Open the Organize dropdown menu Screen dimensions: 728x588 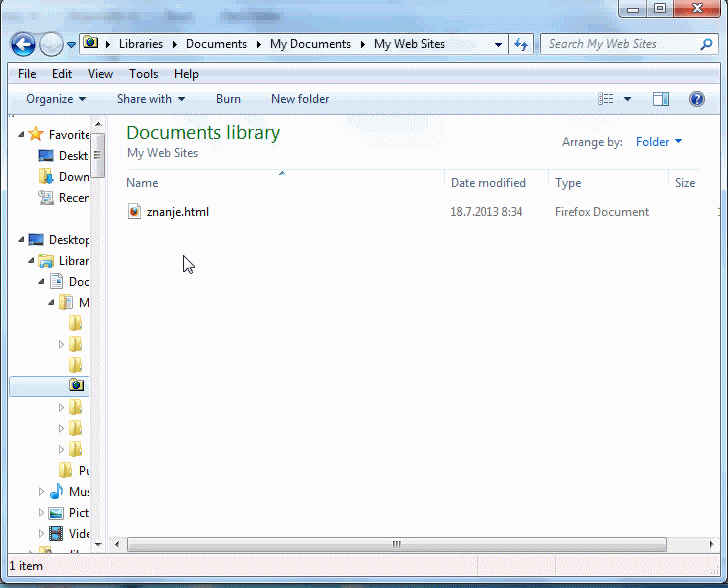pyautogui.click(x=56, y=99)
